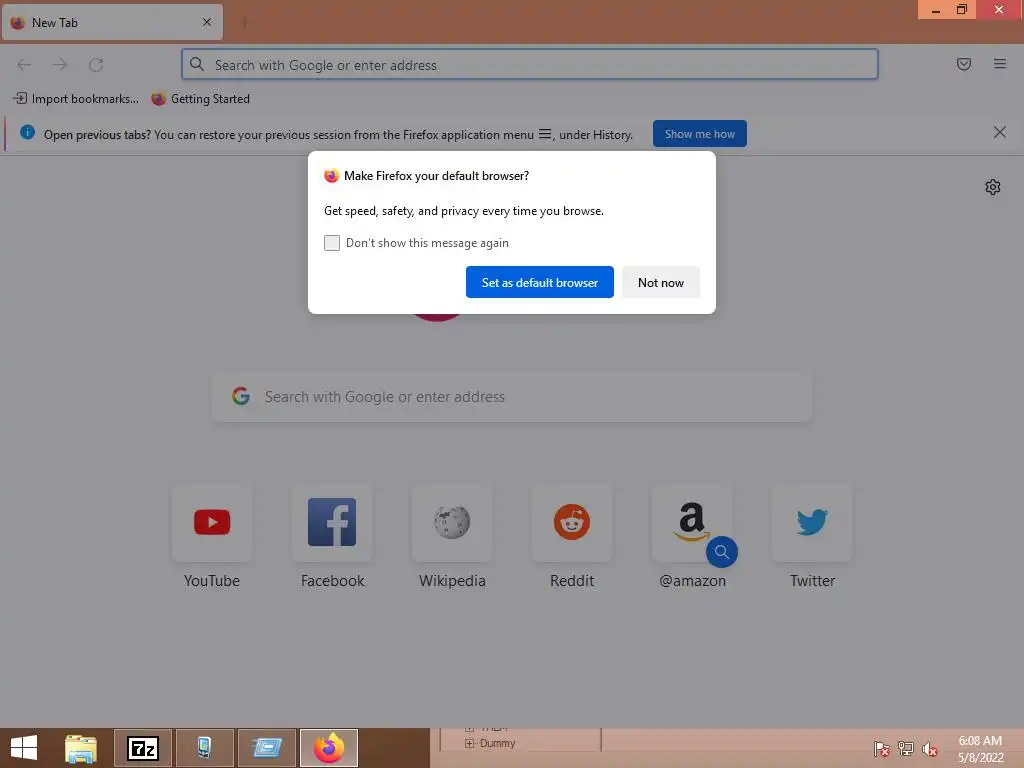
Task: Expand Dummy tree node in background window
Action: click(470, 743)
